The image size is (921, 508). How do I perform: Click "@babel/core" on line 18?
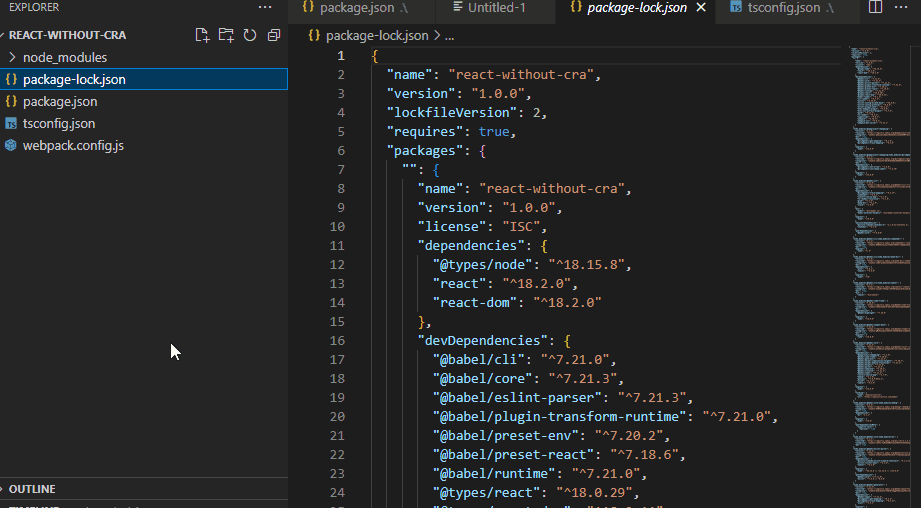[x=482, y=379]
